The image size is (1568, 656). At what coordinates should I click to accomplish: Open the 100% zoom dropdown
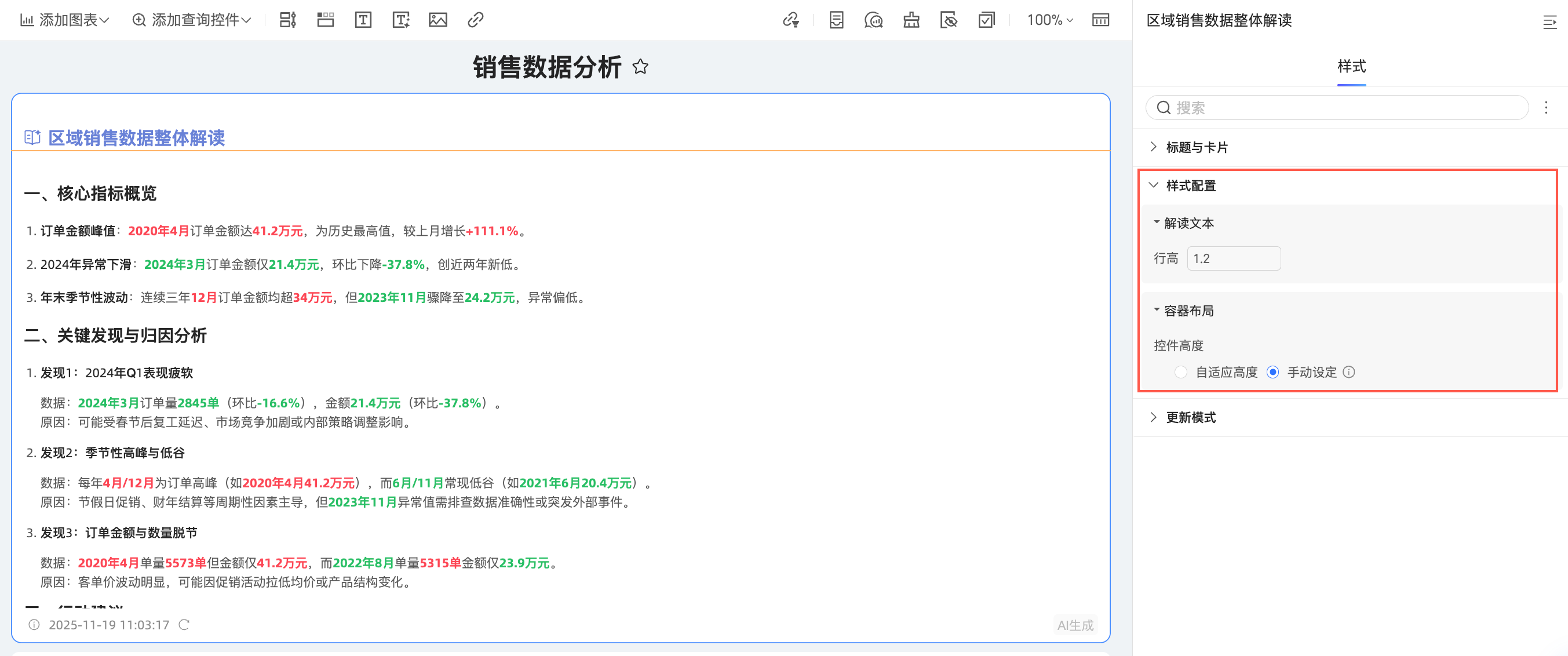[x=1049, y=20]
